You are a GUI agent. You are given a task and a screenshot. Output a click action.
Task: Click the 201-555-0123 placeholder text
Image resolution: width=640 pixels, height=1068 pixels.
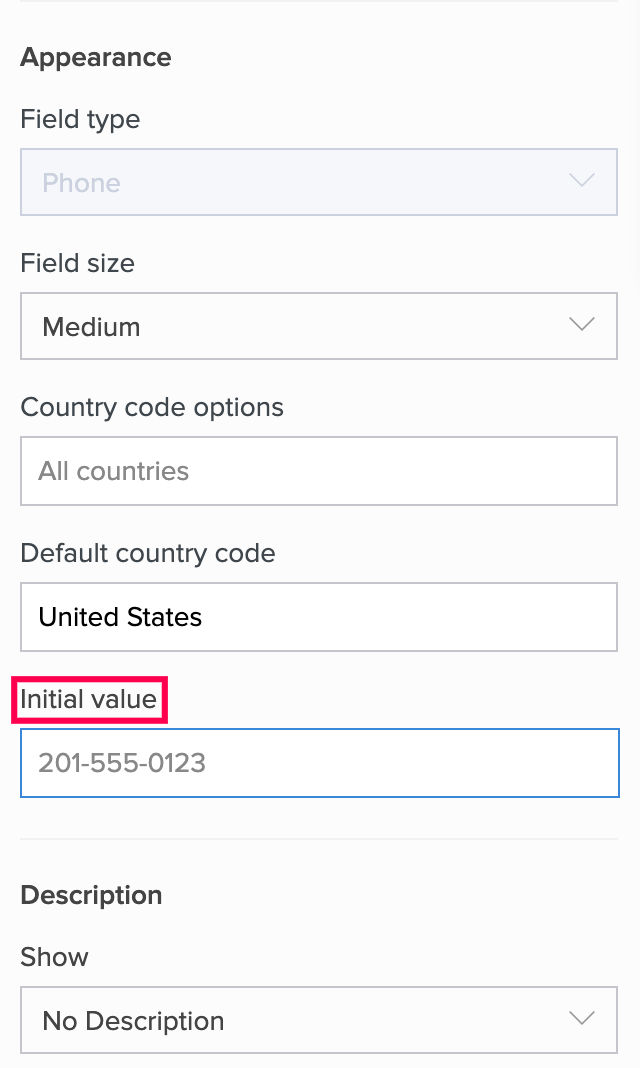(122, 763)
